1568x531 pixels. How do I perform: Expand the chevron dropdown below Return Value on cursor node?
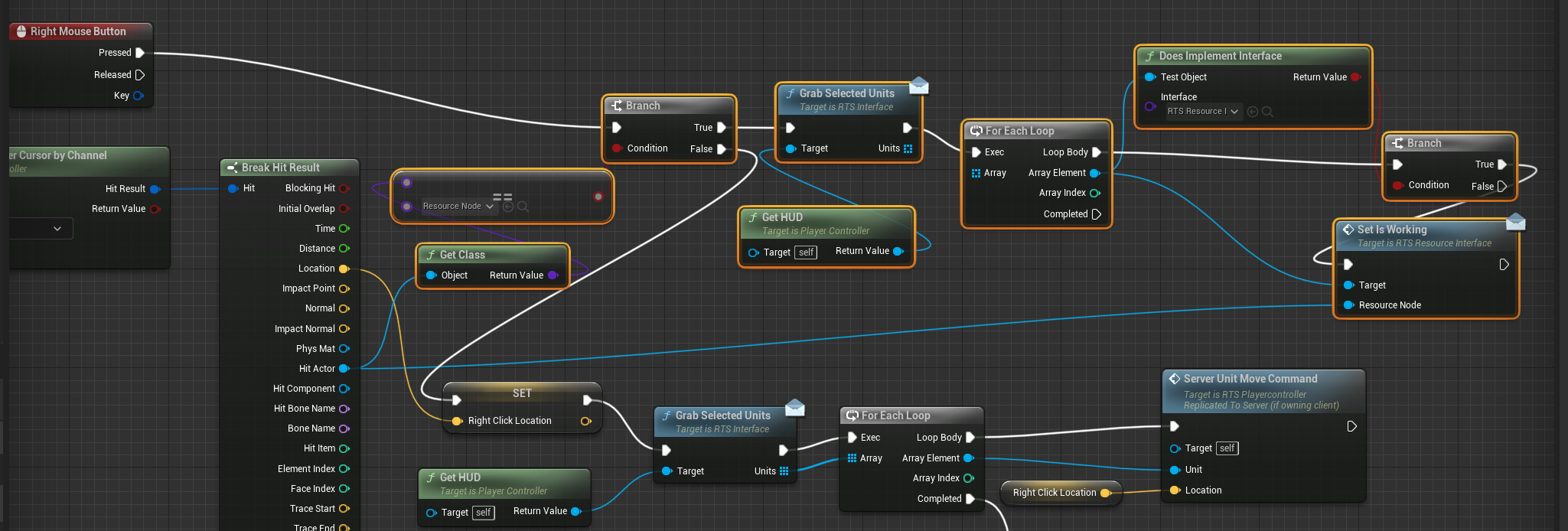click(57, 229)
